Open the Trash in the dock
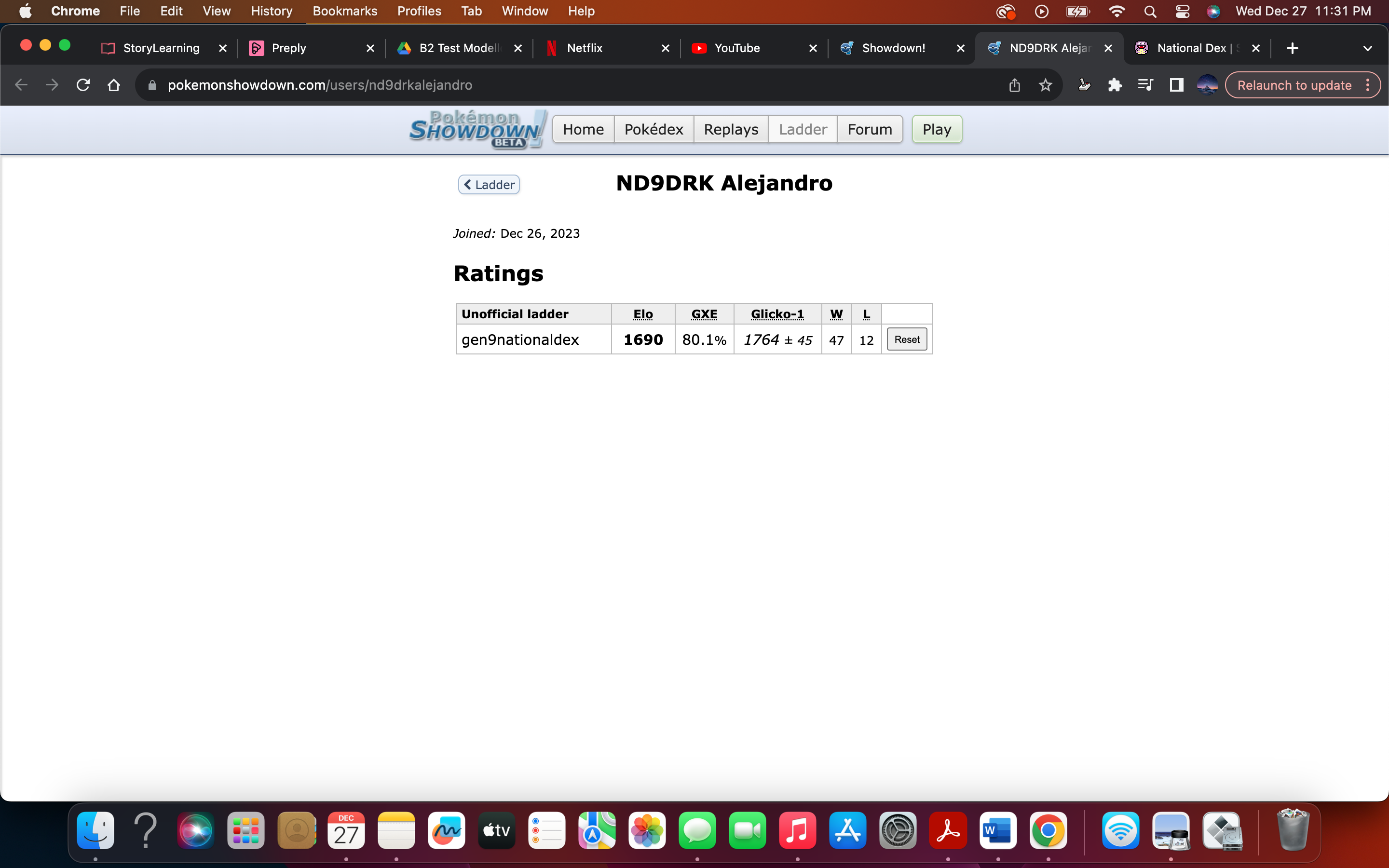Image resolution: width=1389 pixels, height=868 pixels. (x=1293, y=830)
